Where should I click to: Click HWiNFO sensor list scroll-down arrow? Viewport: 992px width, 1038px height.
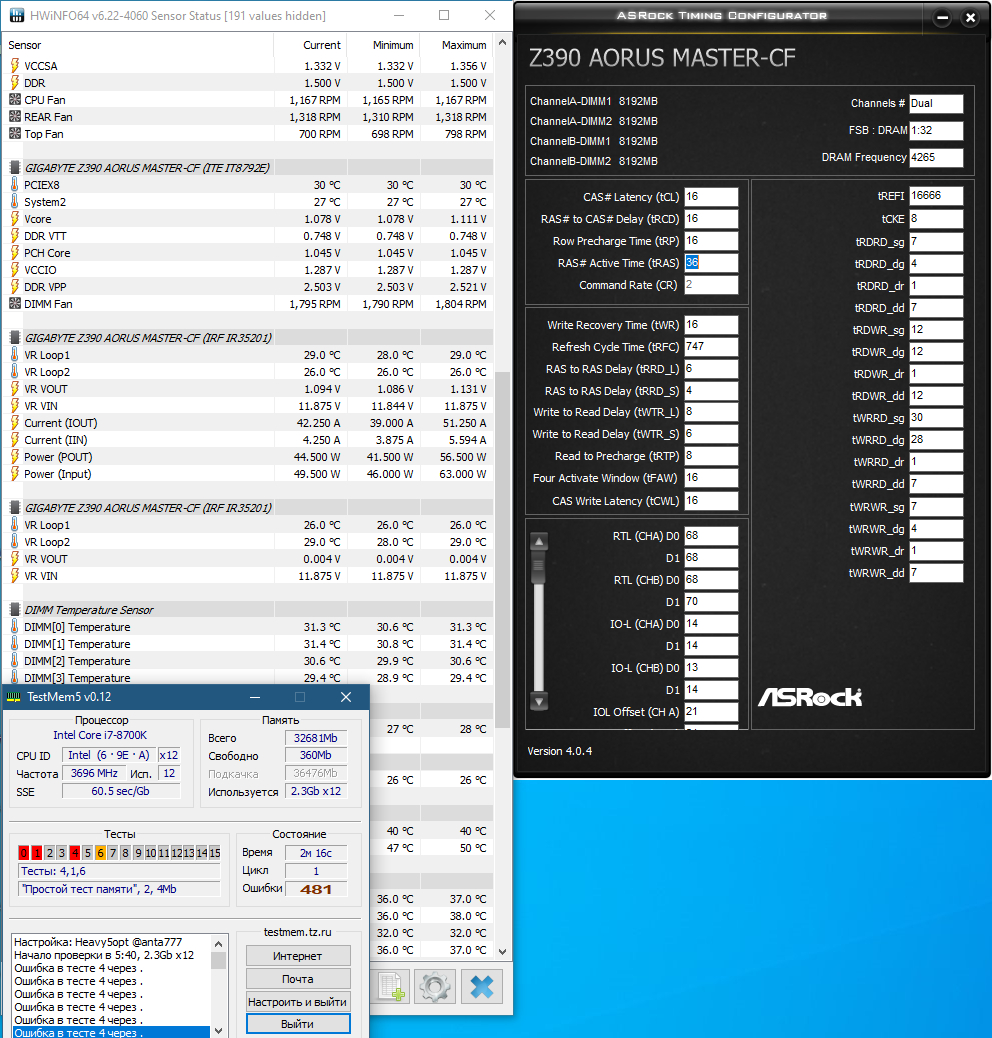(x=502, y=951)
